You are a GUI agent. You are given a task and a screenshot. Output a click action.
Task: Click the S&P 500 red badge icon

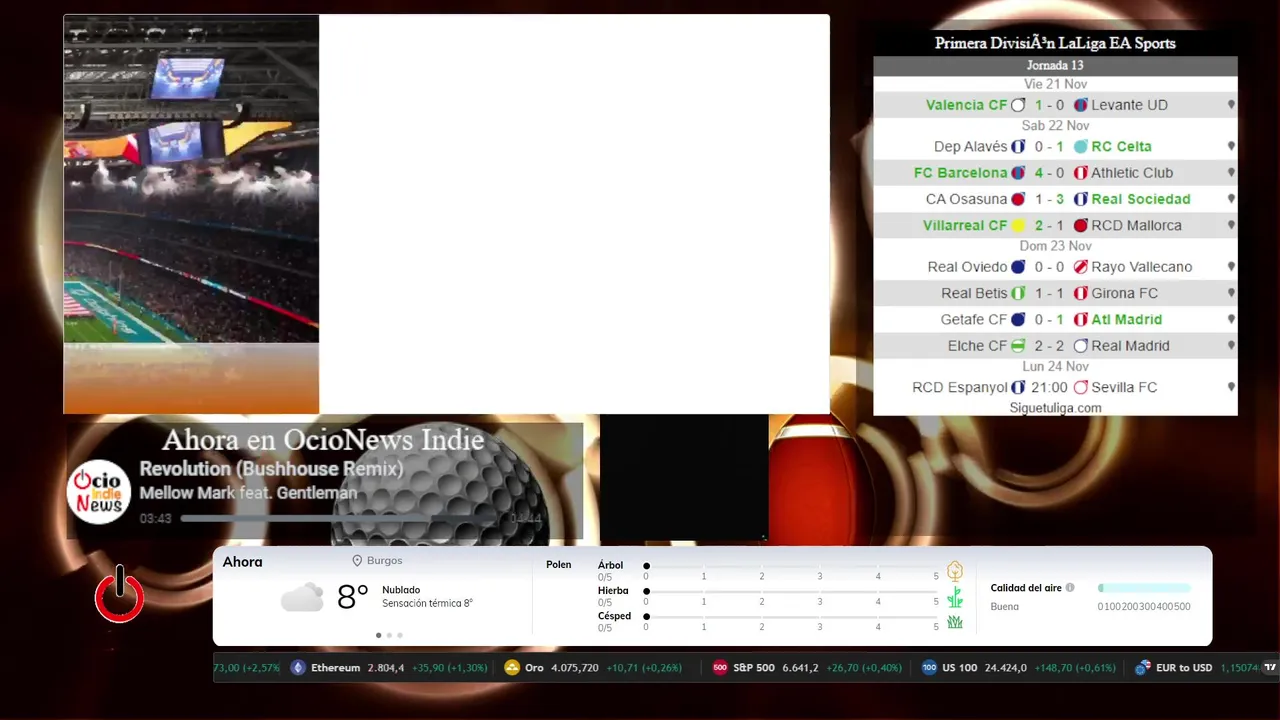tap(720, 668)
